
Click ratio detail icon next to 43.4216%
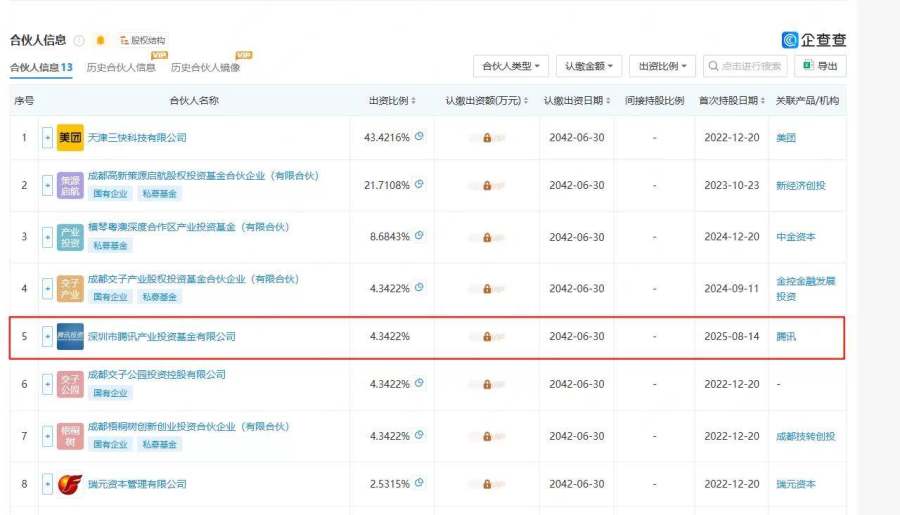(419, 137)
